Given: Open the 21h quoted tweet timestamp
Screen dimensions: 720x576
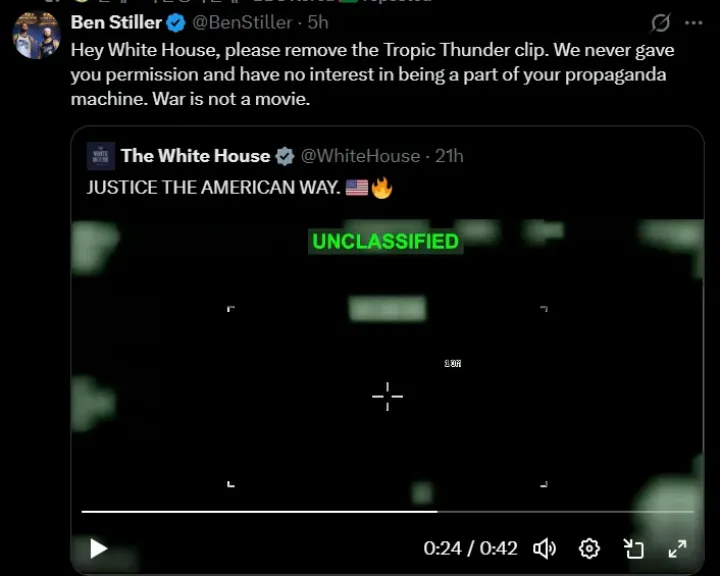Looking at the screenshot, I should [x=449, y=156].
